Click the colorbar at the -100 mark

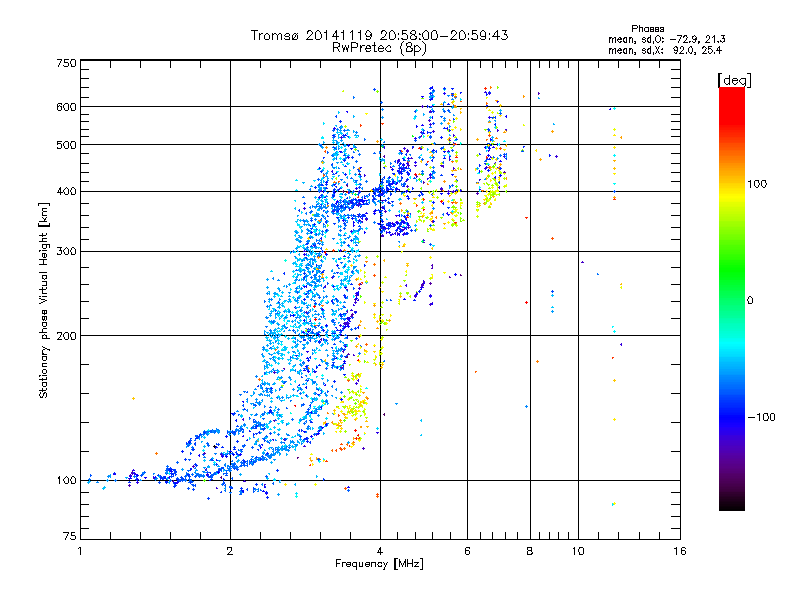click(x=732, y=417)
